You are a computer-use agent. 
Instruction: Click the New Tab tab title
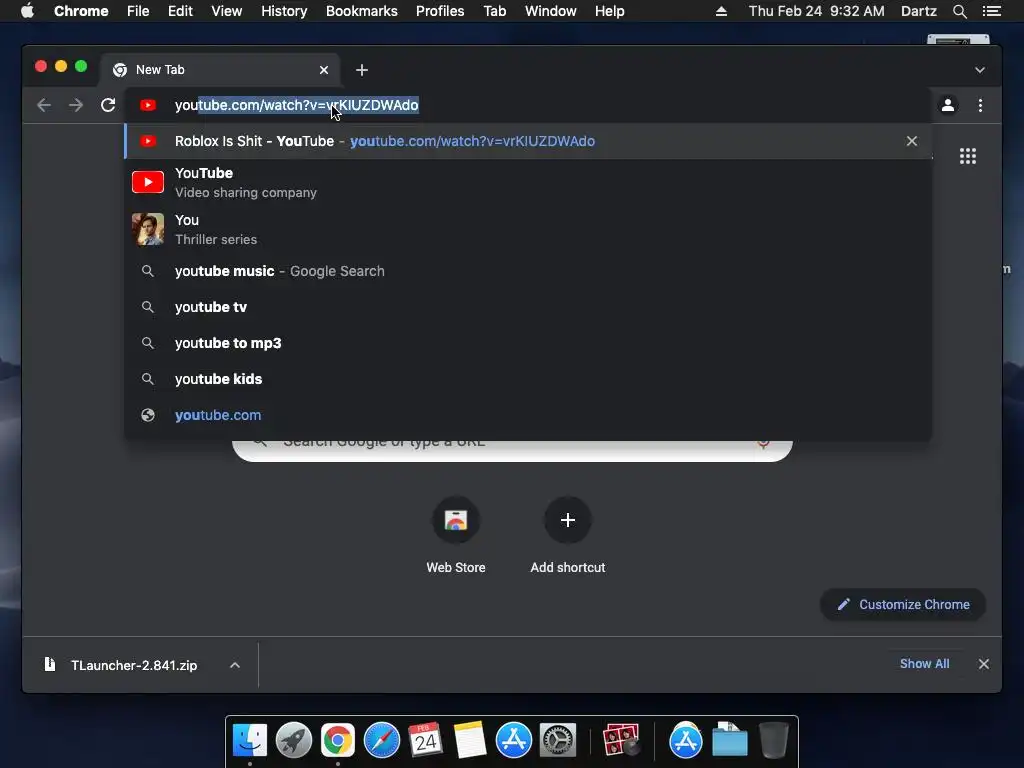tap(160, 70)
